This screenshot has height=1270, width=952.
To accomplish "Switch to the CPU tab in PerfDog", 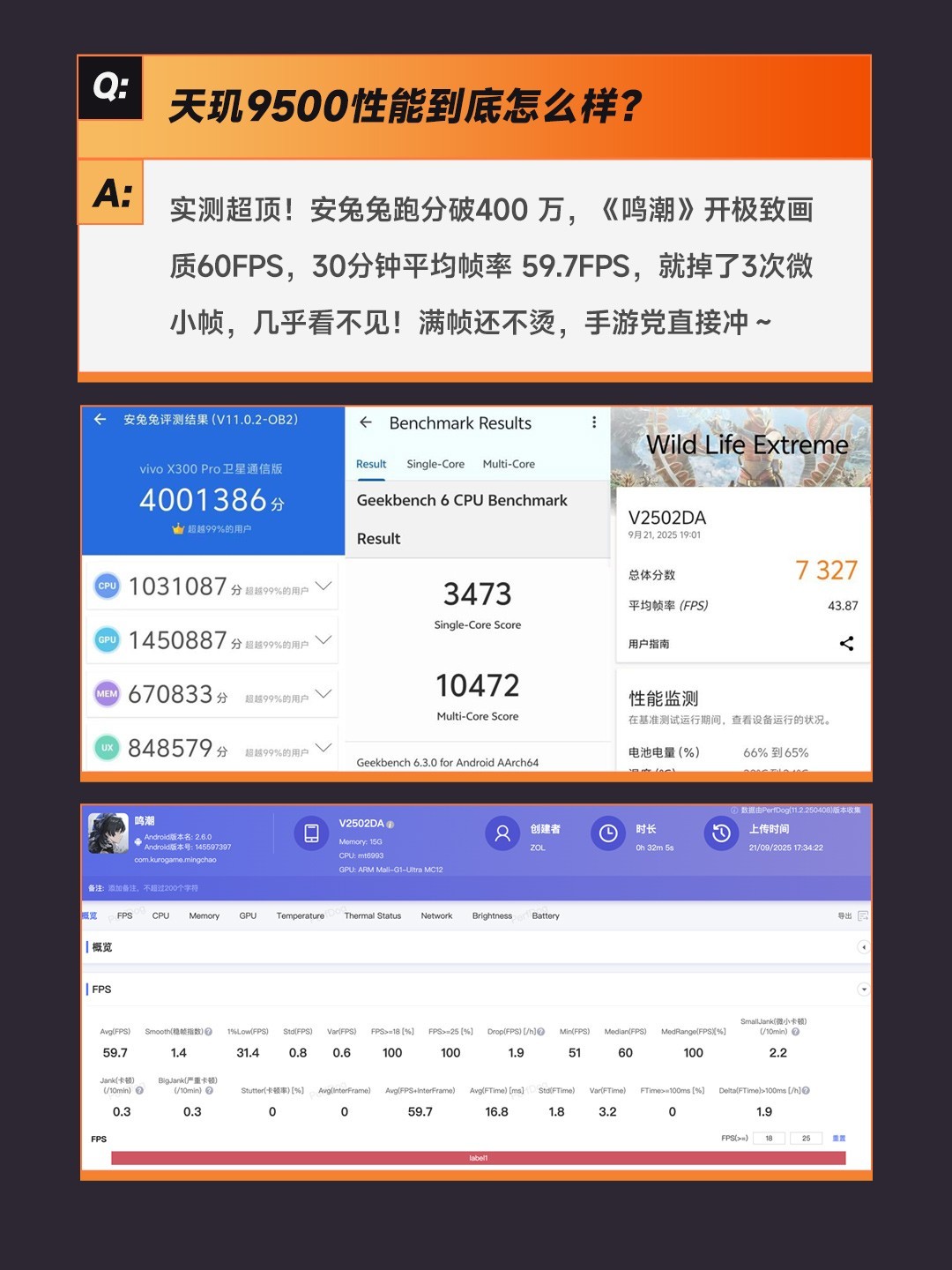I will point(160,915).
